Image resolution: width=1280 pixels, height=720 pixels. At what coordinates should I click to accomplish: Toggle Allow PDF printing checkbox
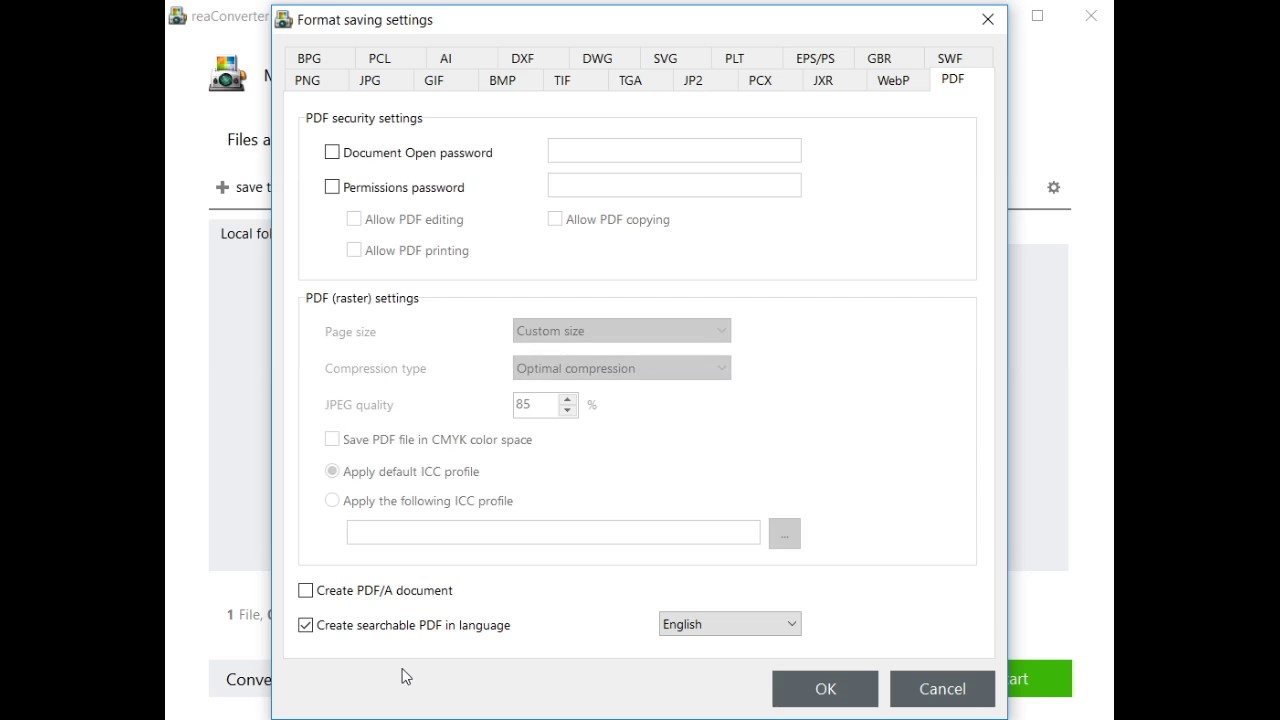[354, 250]
